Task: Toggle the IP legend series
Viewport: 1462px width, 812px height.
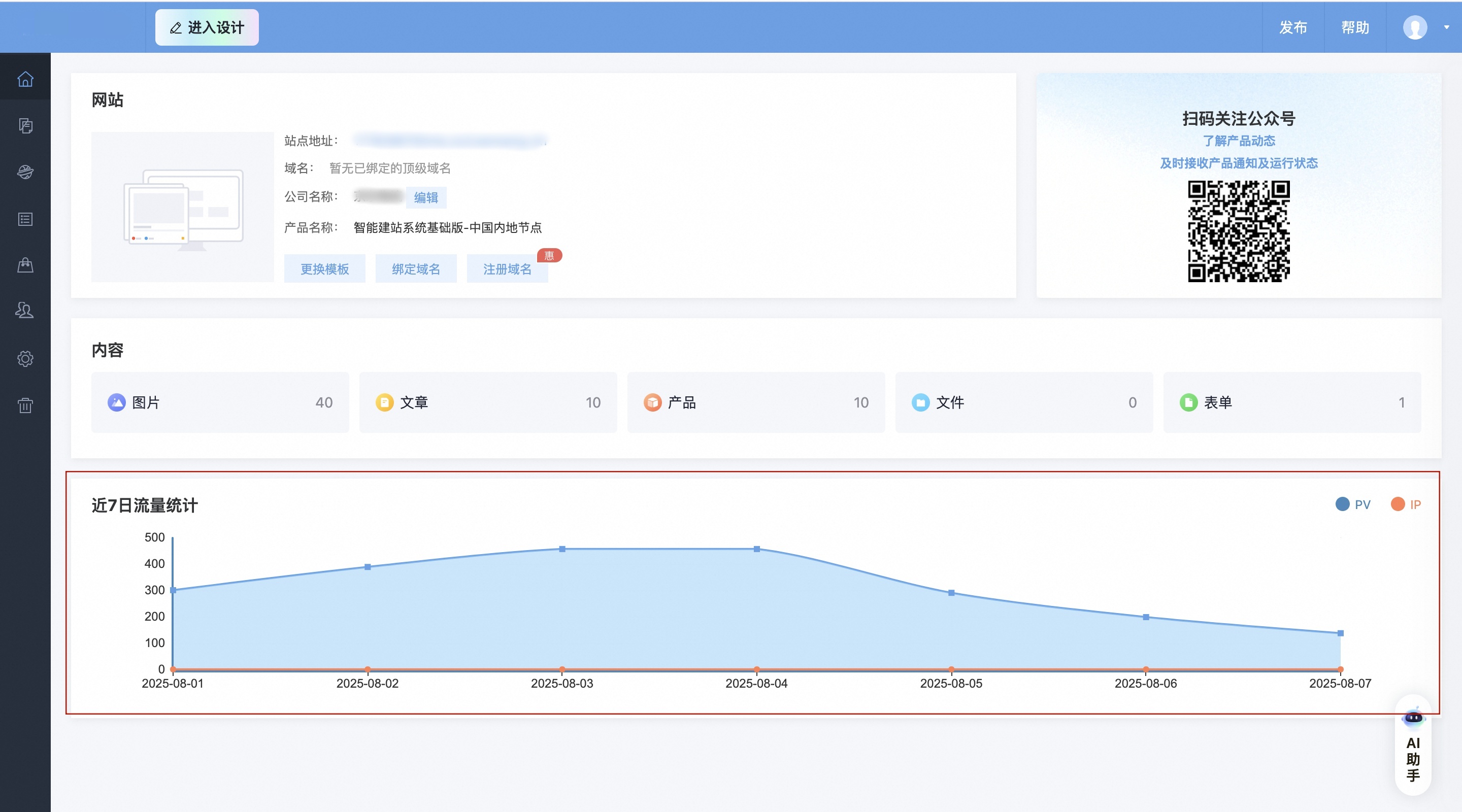Action: click(1406, 504)
